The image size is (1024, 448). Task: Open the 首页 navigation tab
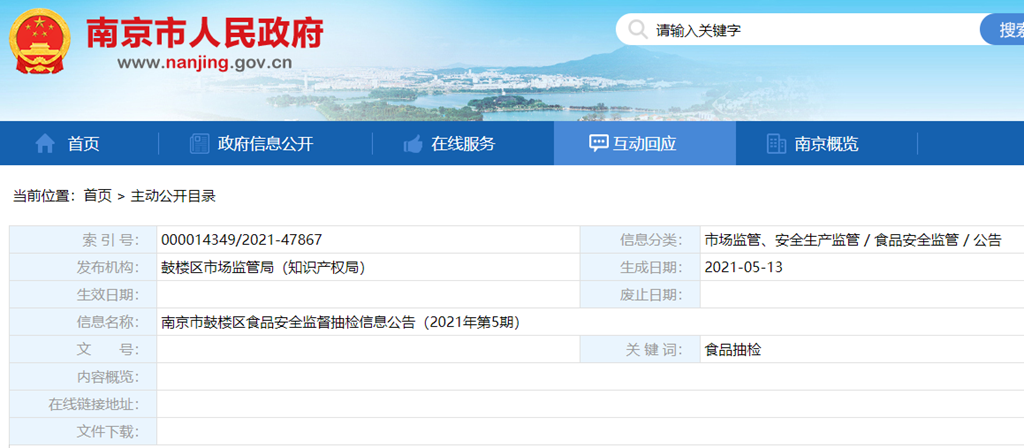coord(83,144)
